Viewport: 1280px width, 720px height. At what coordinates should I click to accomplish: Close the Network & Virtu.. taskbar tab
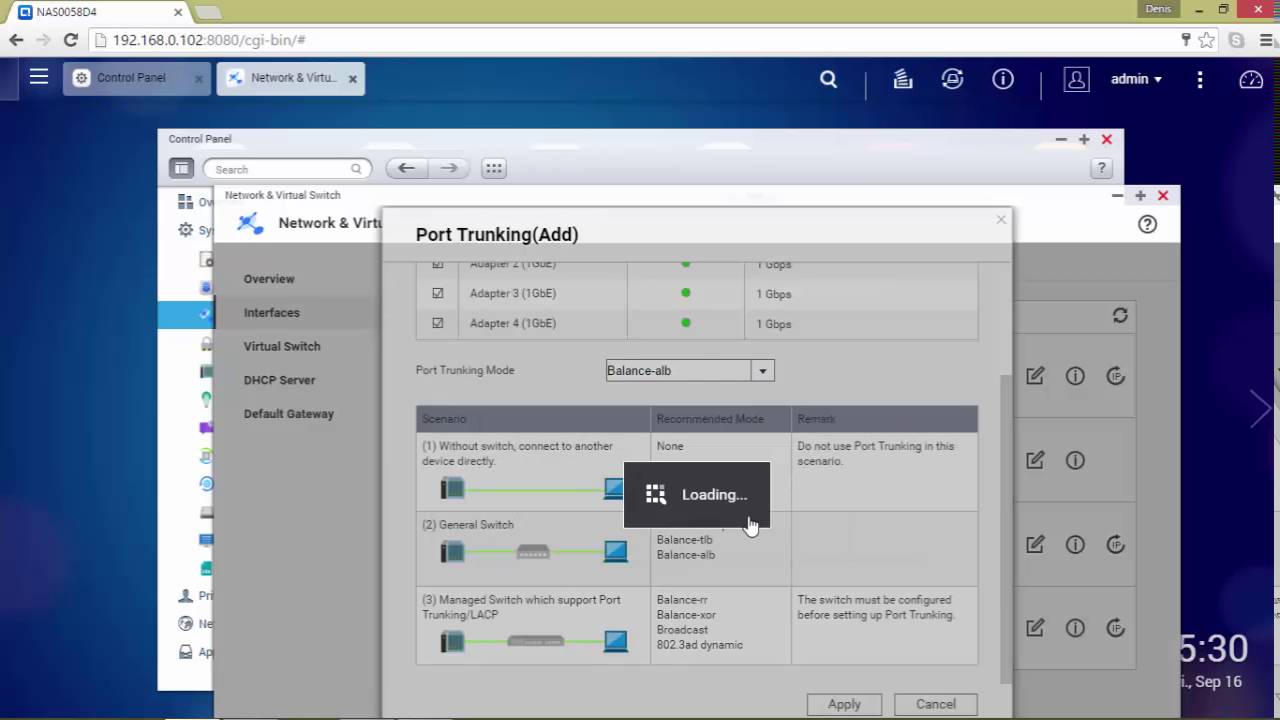[x=352, y=79]
